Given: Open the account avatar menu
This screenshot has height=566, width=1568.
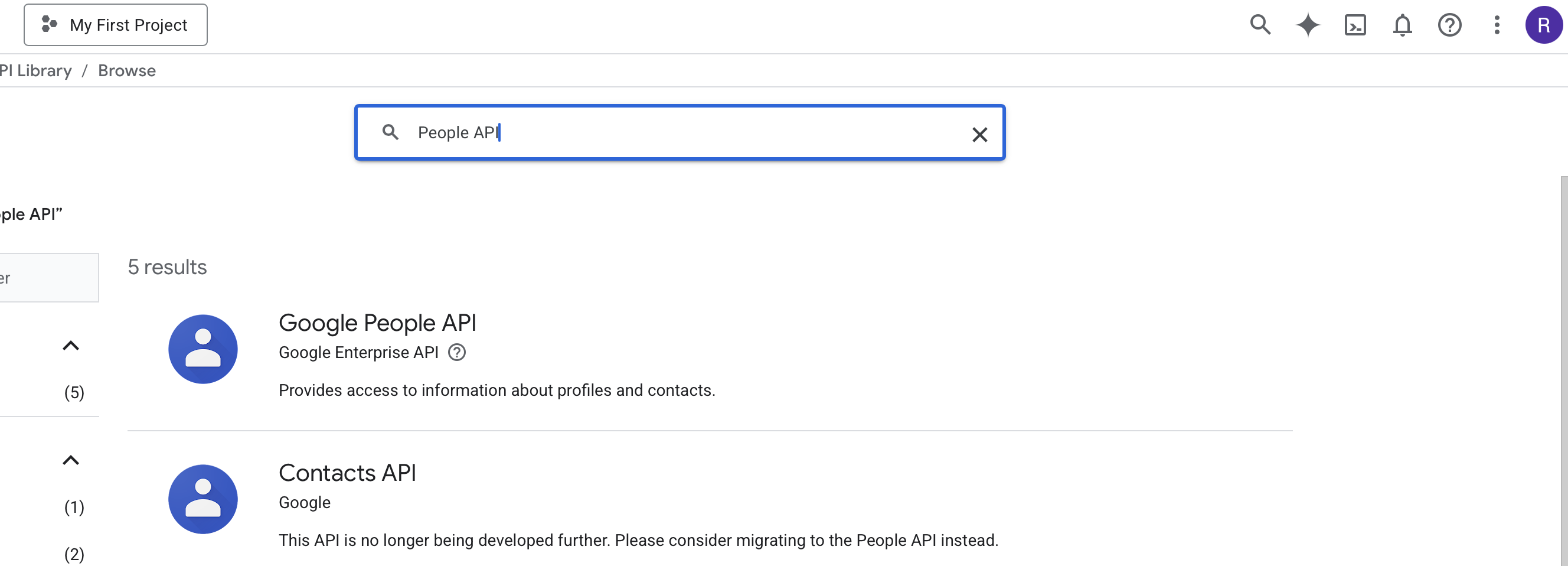Looking at the screenshot, I should coord(1544,25).
